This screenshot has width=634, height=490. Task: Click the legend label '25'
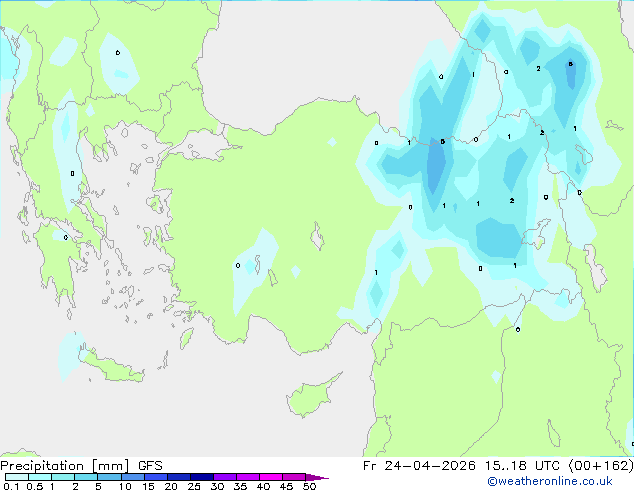[194, 486]
